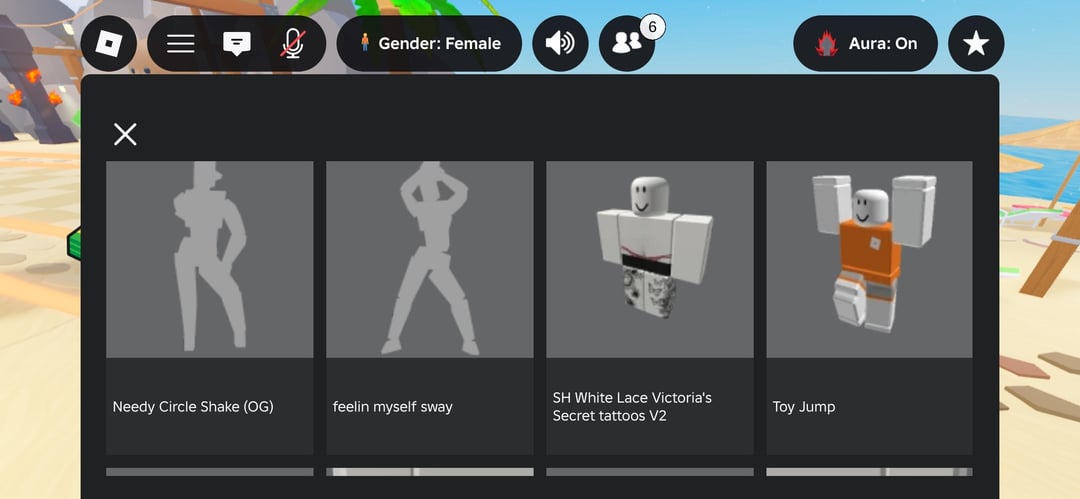The image size is (1080, 499).
Task: Click the star favorites icon
Action: [x=975, y=44]
